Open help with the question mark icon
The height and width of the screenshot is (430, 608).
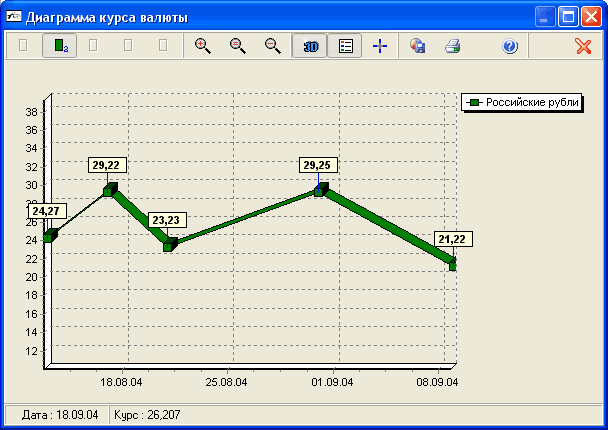[x=510, y=46]
